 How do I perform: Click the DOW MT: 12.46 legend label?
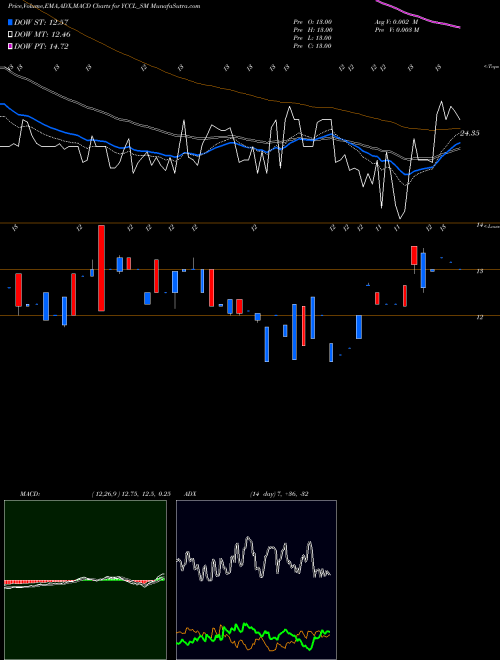click(42, 34)
